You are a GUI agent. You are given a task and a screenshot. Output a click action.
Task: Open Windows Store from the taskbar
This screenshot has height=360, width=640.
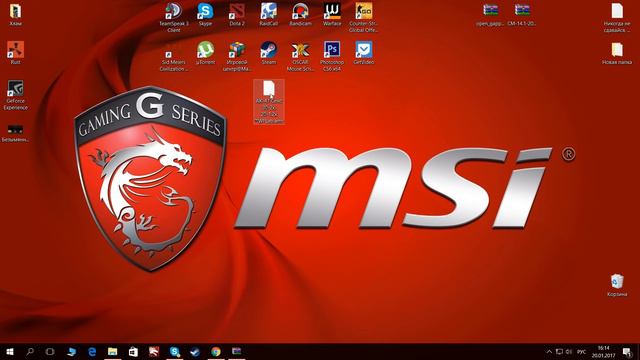[133, 351]
